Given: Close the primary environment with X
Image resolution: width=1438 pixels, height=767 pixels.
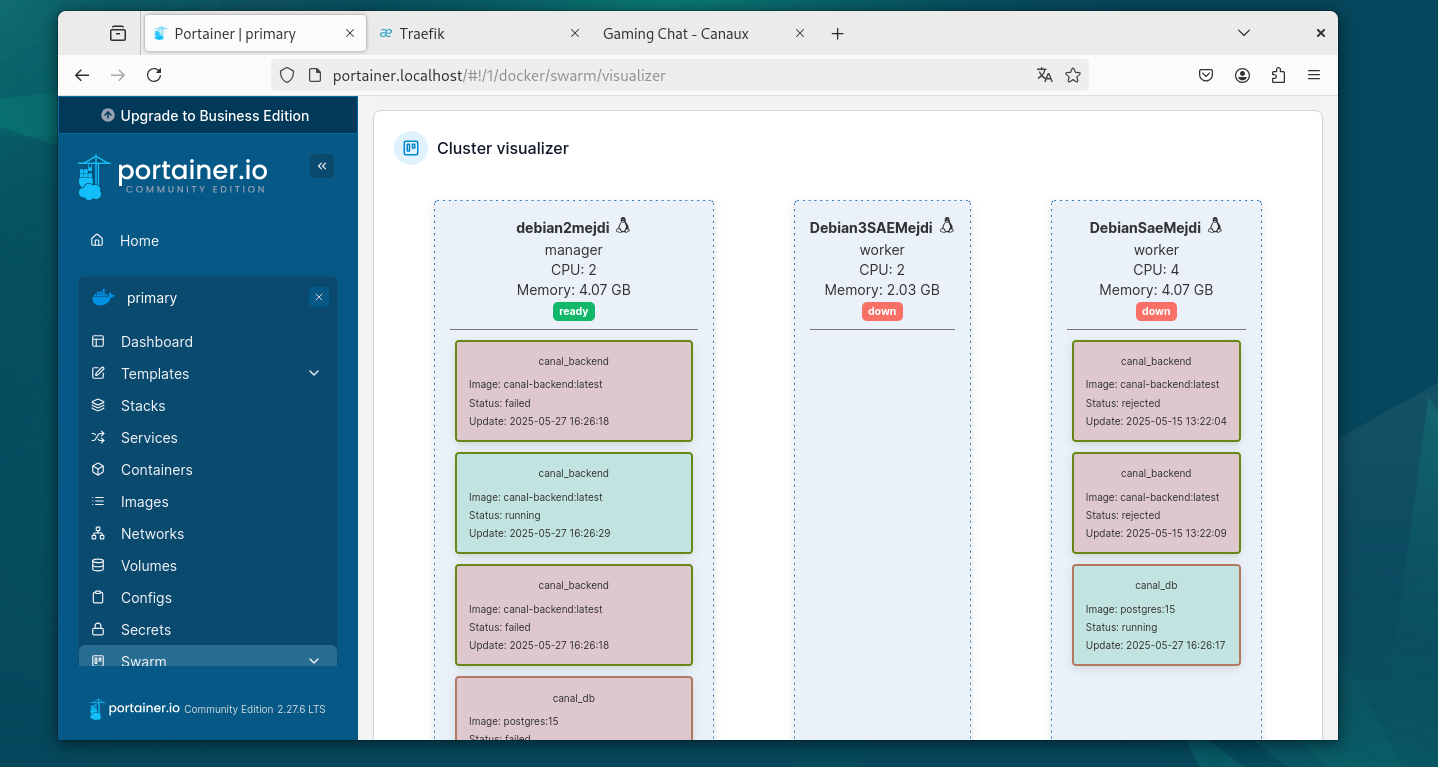Looking at the screenshot, I should 318,297.
